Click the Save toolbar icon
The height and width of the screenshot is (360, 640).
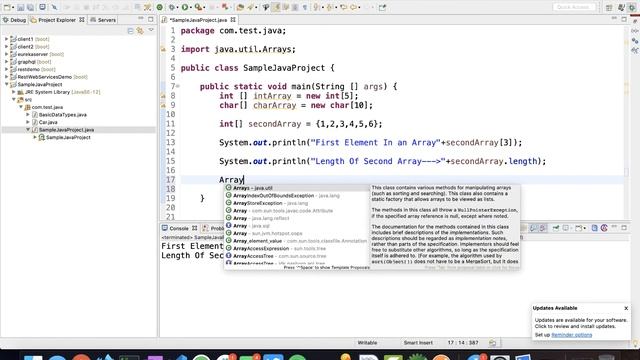coord(20,7)
